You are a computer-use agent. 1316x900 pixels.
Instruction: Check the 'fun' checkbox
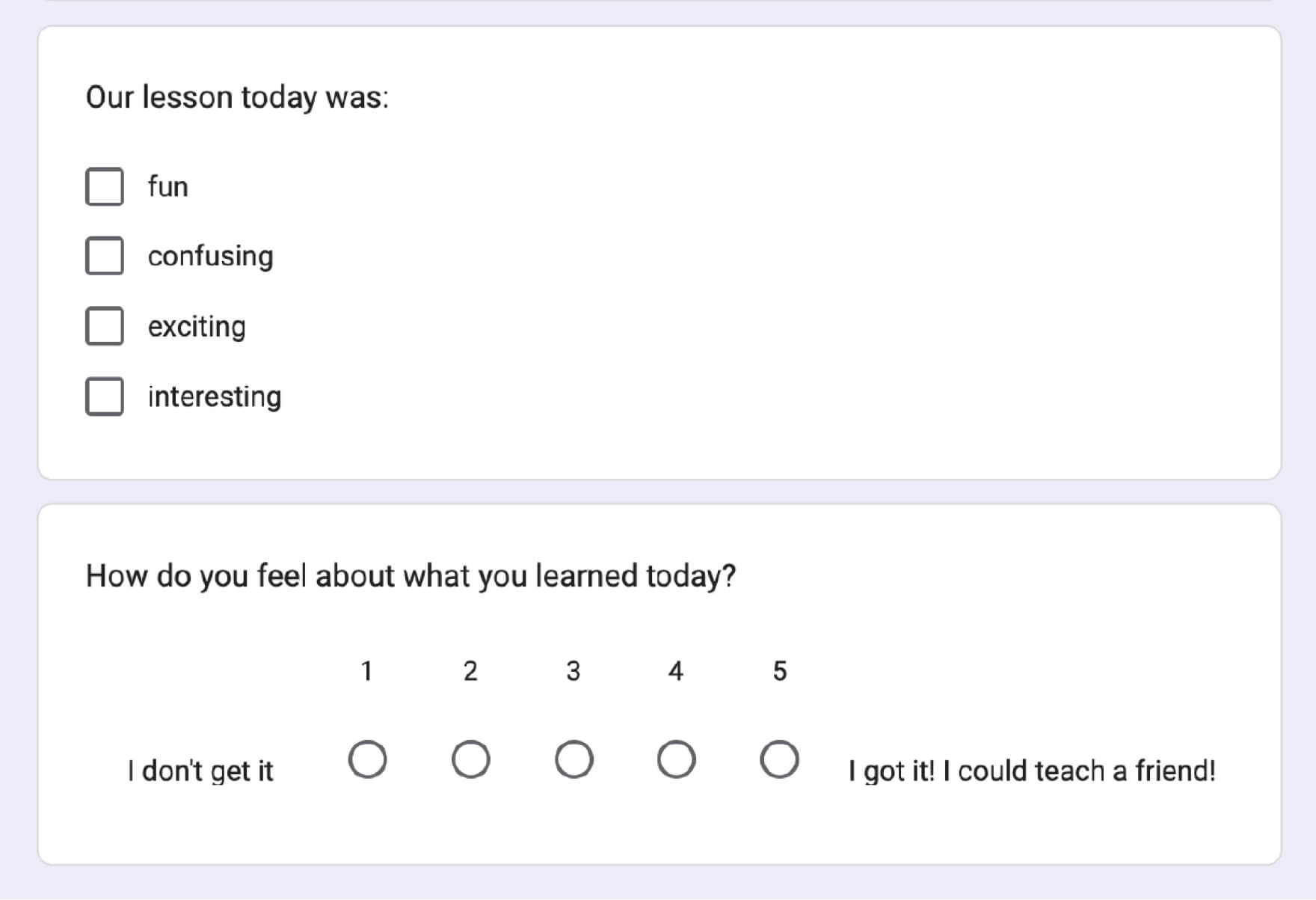(x=105, y=186)
